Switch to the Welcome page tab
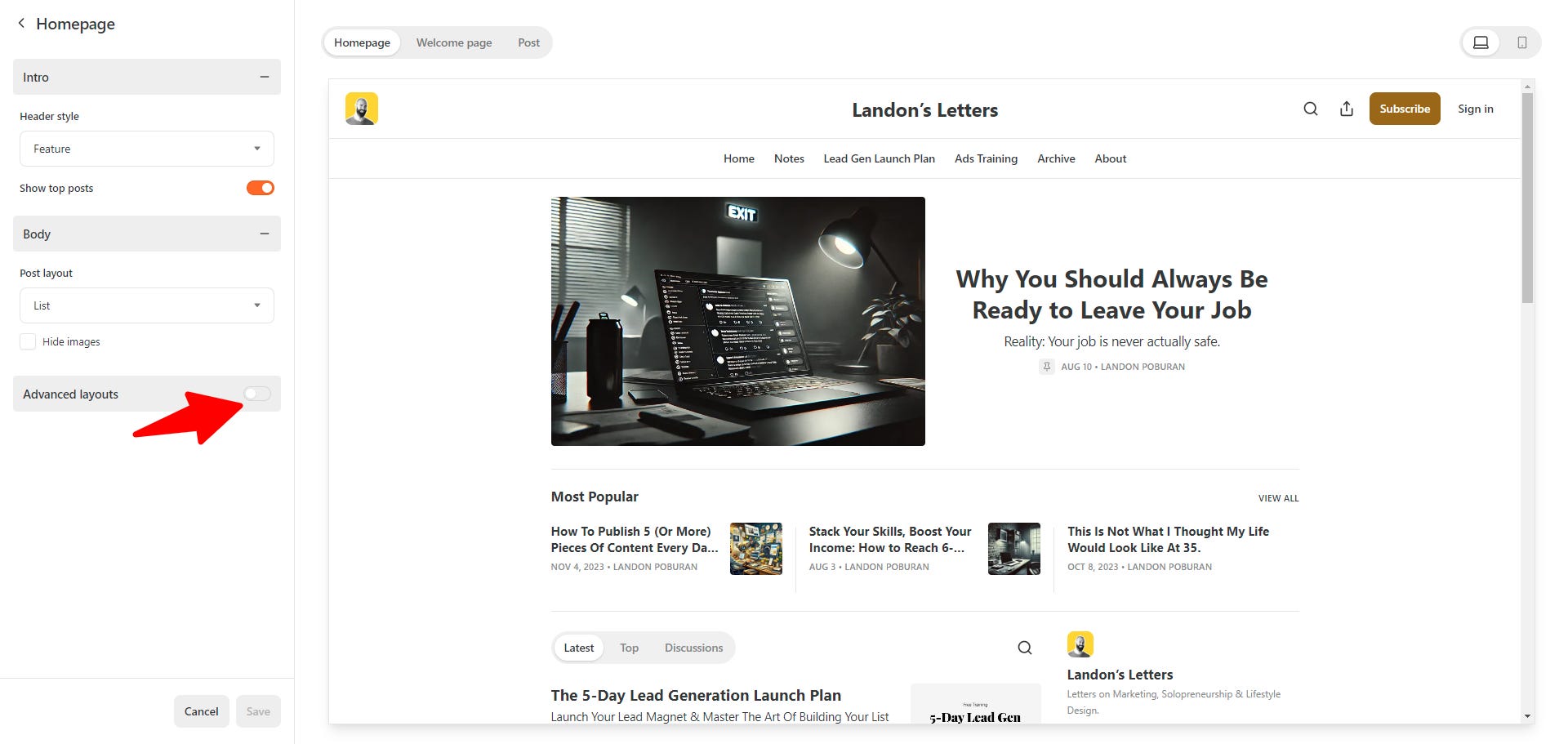Screen dimensions: 1568x744 tap(454, 42)
